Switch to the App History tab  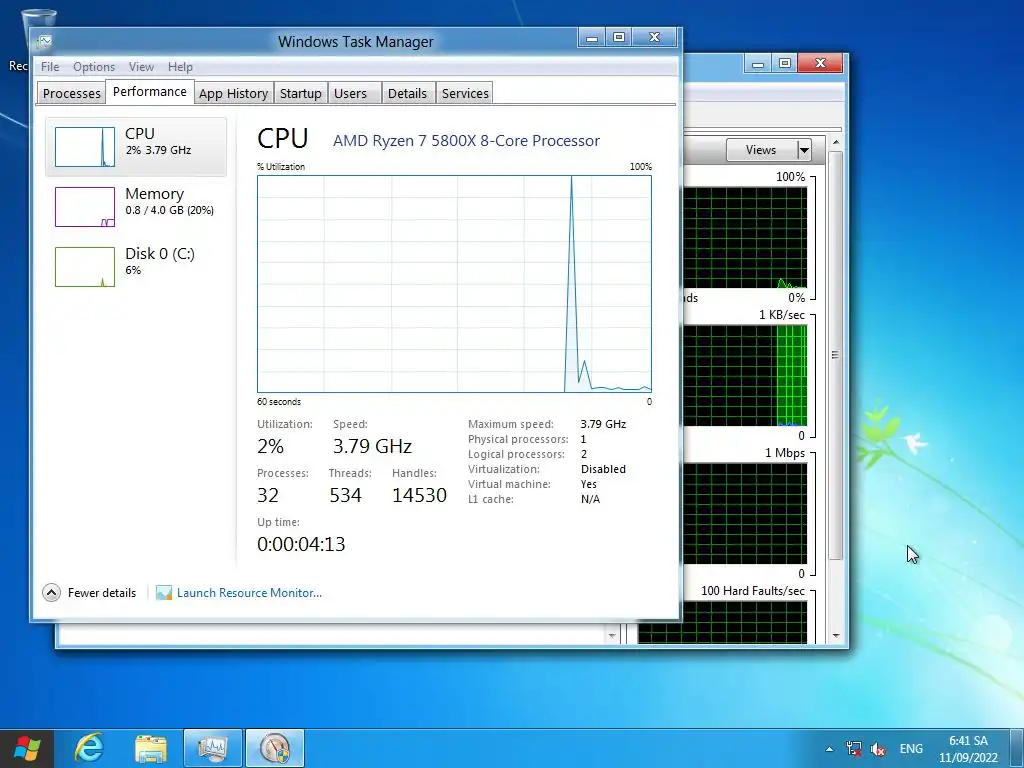click(233, 93)
